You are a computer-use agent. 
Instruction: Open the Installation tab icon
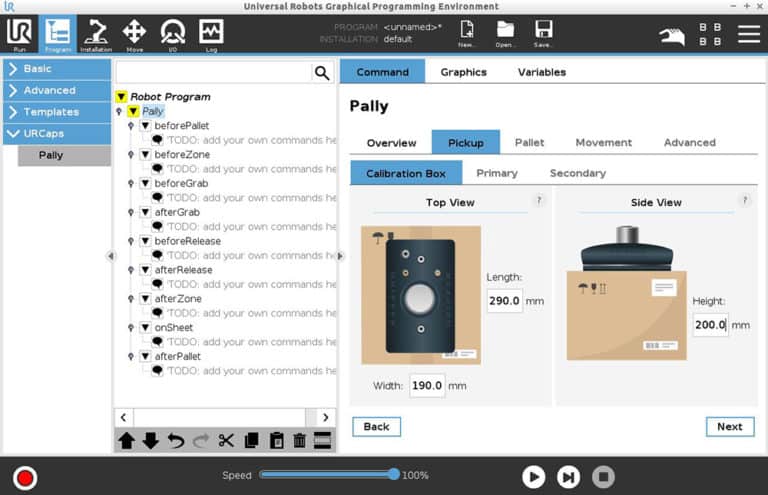tap(96, 34)
